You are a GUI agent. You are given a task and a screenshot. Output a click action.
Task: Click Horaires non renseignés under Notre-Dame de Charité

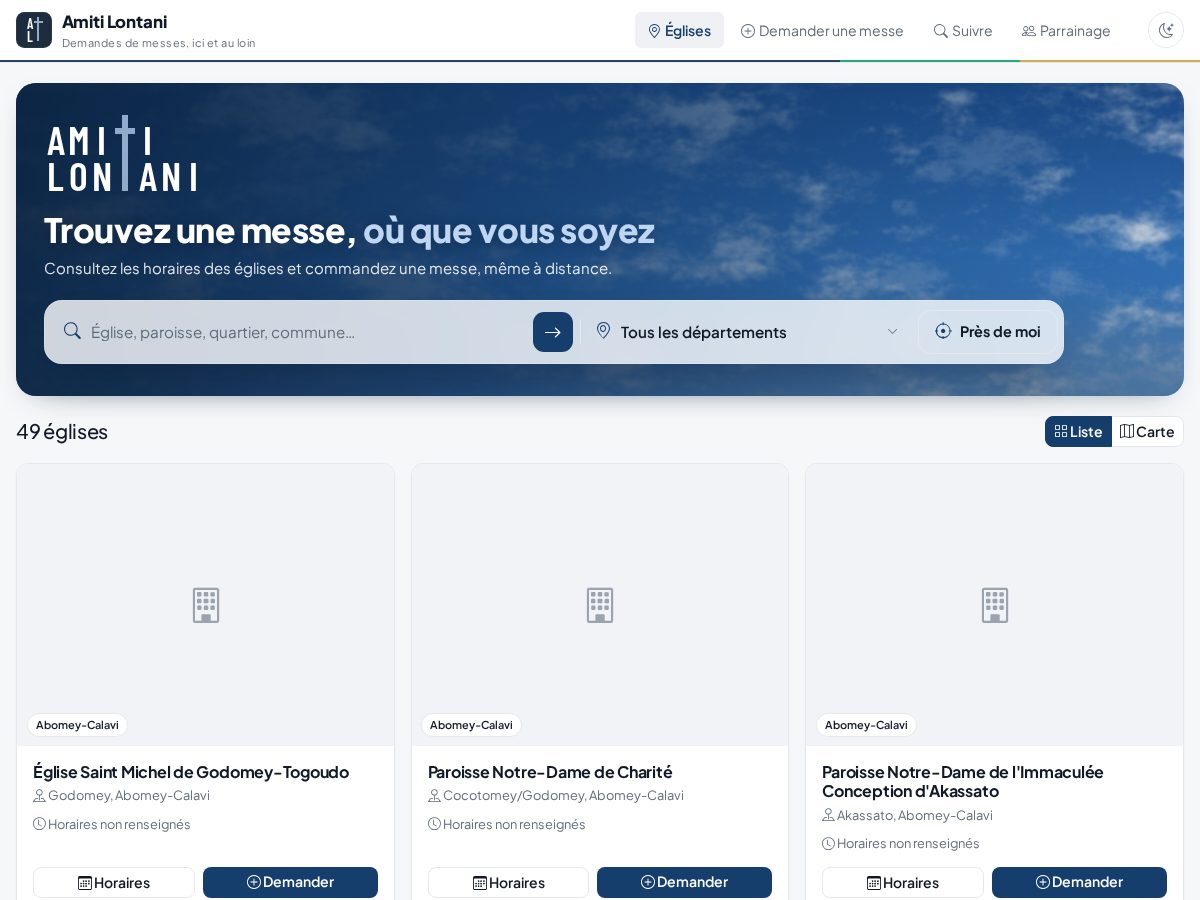514,824
